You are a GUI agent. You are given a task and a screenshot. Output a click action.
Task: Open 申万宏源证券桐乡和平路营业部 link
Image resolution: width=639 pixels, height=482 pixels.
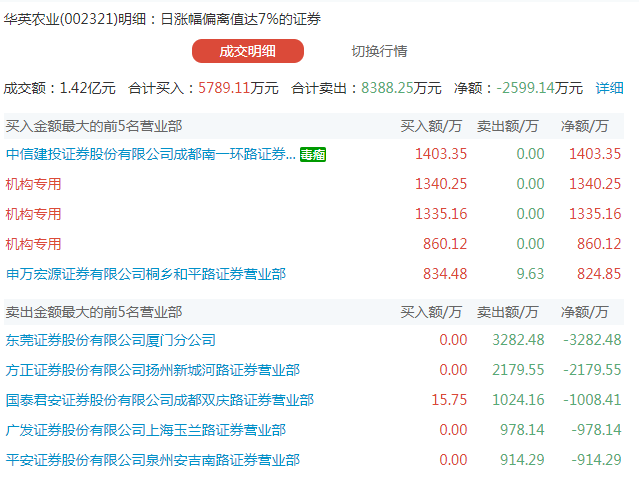[x=146, y=274]
